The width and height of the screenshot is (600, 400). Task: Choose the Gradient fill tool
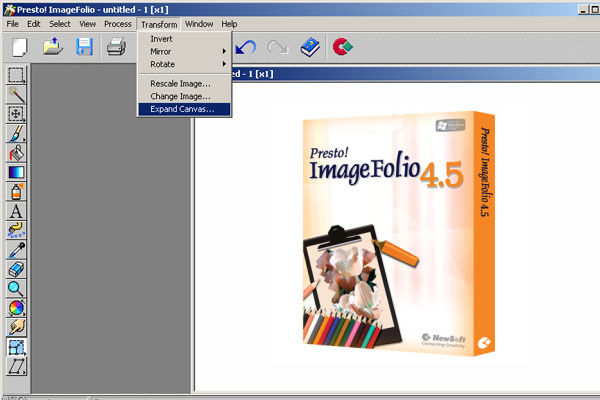coord(16,172)
